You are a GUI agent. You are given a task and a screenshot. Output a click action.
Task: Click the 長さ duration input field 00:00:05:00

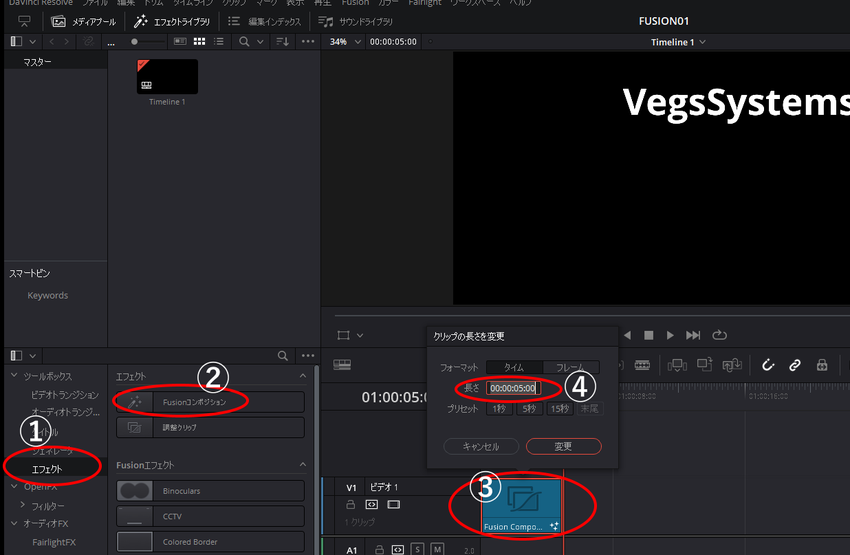point(513,388)
